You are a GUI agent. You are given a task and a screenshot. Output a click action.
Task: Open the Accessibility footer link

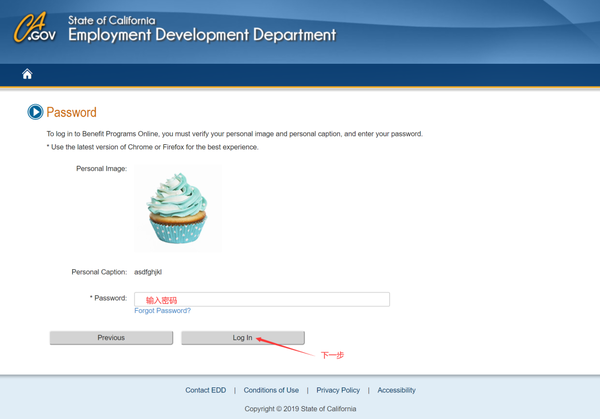[x=396, y=390]
